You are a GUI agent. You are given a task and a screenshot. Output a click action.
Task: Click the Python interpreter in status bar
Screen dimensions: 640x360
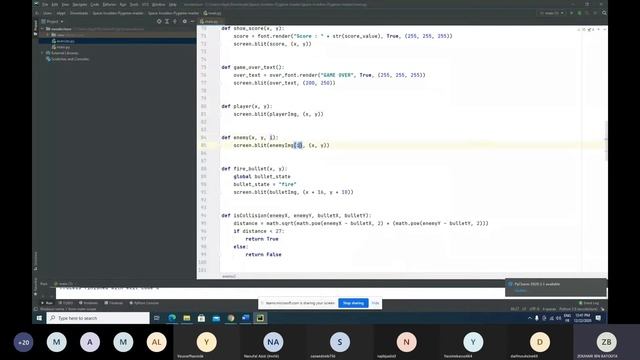tap(578, 309)
